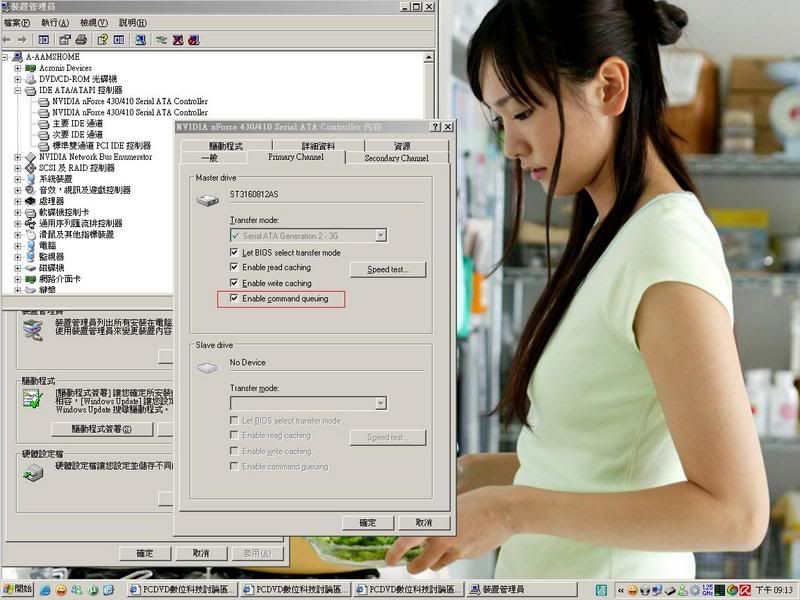Open the Master drive Transfer mode dropdown
Image resolution: width=800 pixels, height=600 pixels.
(380, 236)
